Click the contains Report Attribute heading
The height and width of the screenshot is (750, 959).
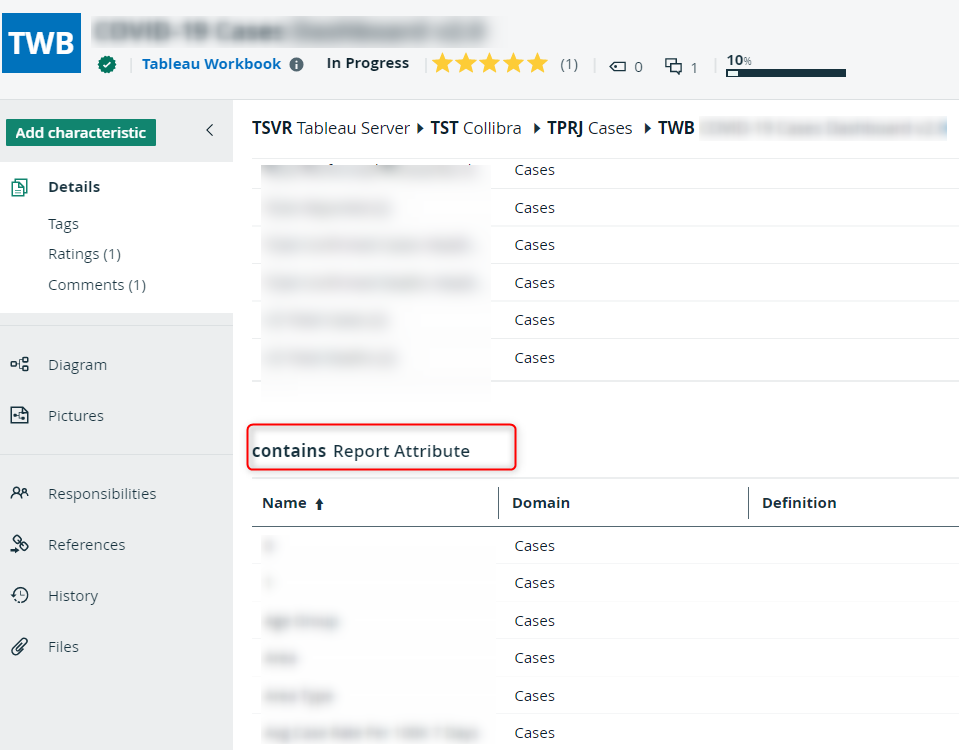tap(361, 451)
